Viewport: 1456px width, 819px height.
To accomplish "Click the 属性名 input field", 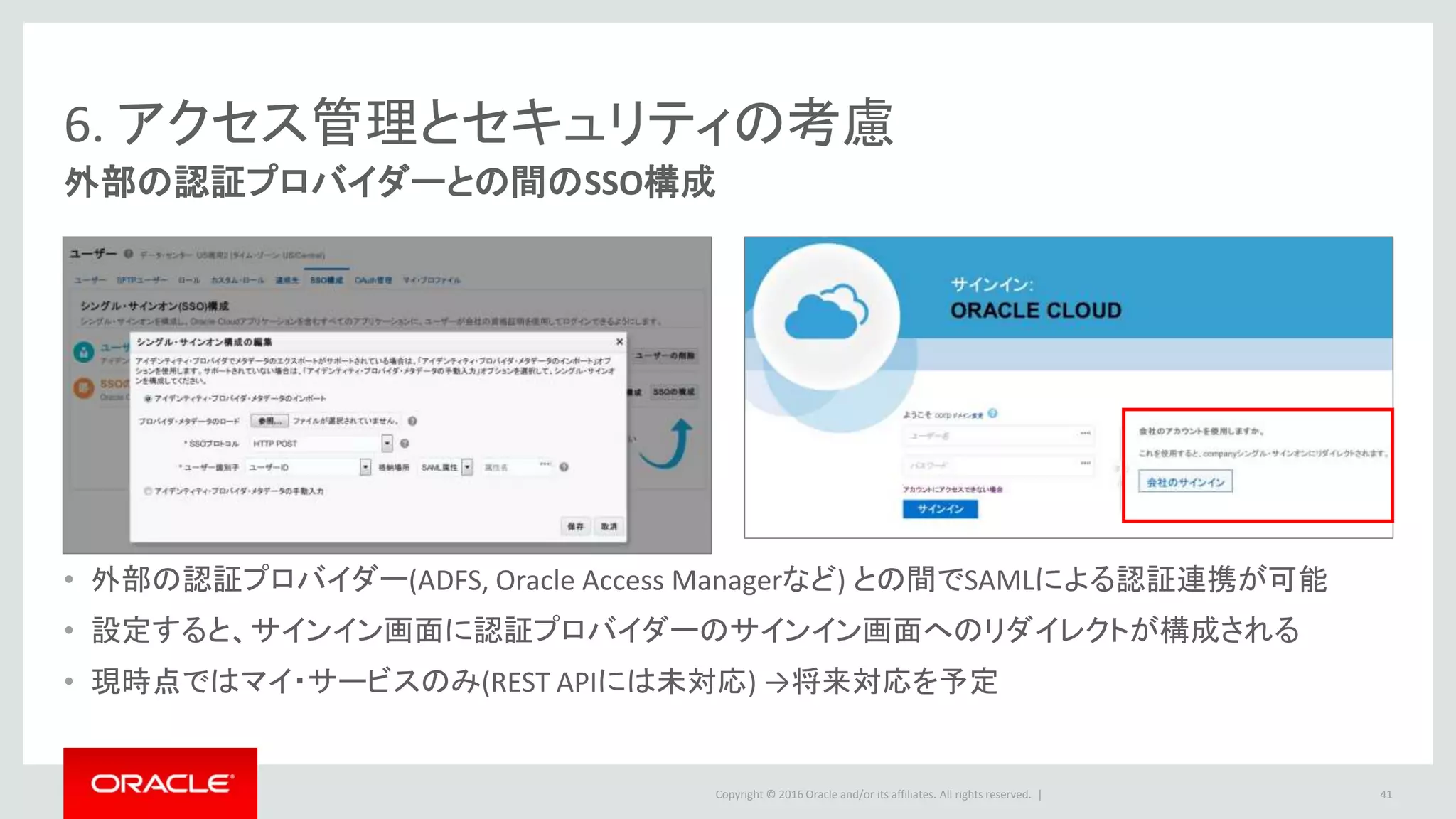I will coord(517,467).
